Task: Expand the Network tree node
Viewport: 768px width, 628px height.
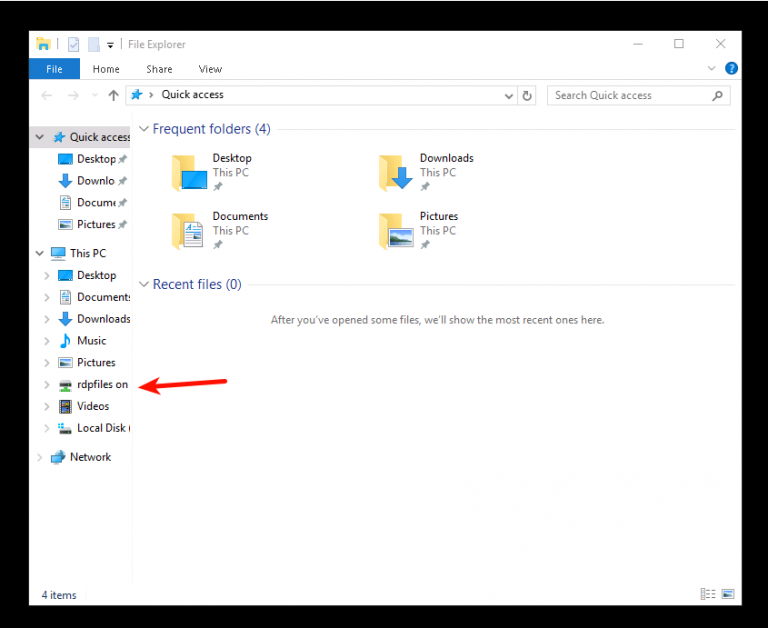Action: tap(40, 457)
